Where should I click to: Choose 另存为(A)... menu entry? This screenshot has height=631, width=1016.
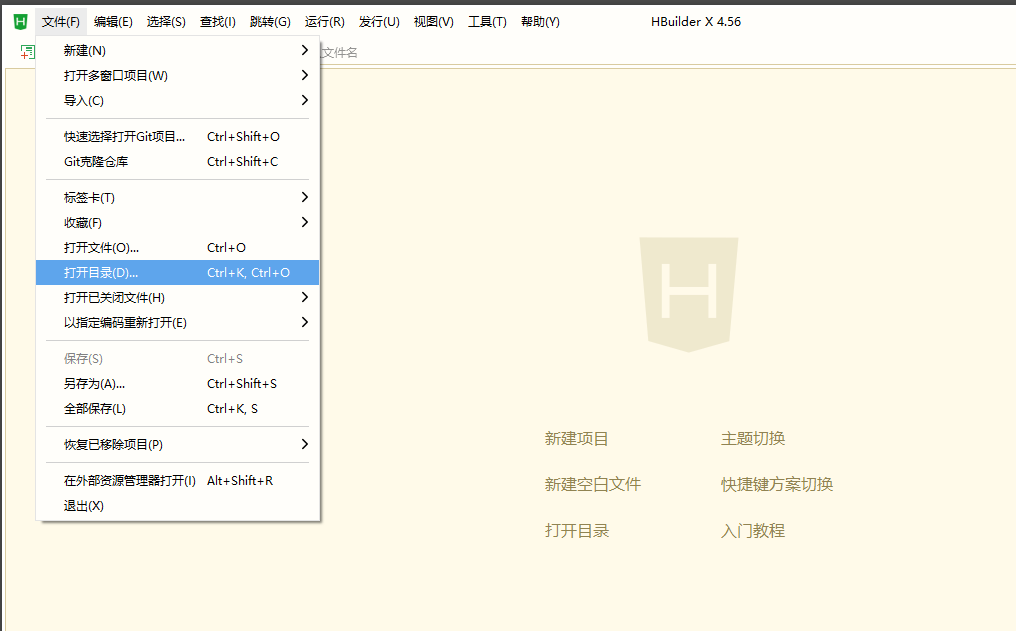[x=178, y=384]
